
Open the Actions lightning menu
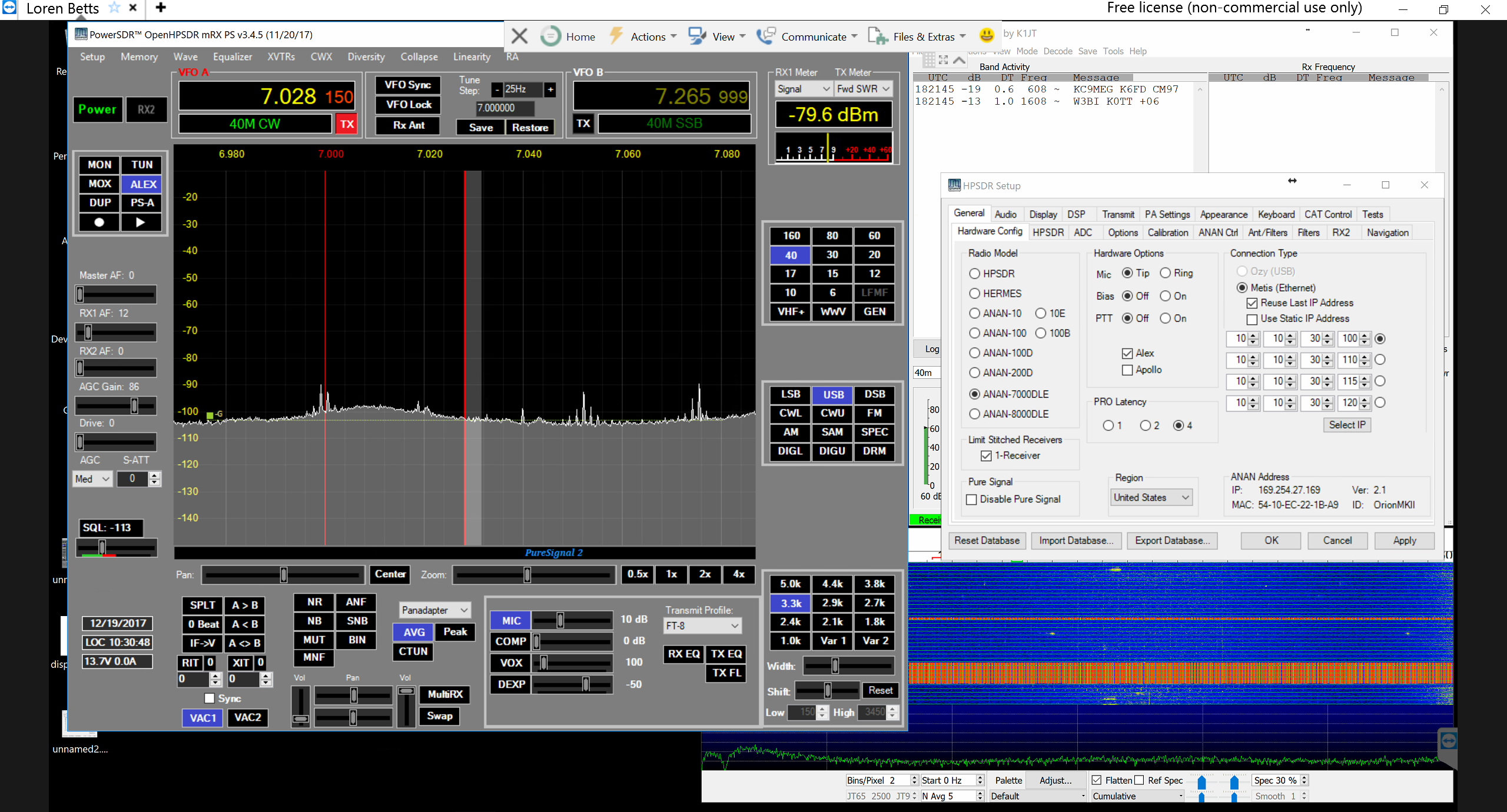tap(643, 36)
